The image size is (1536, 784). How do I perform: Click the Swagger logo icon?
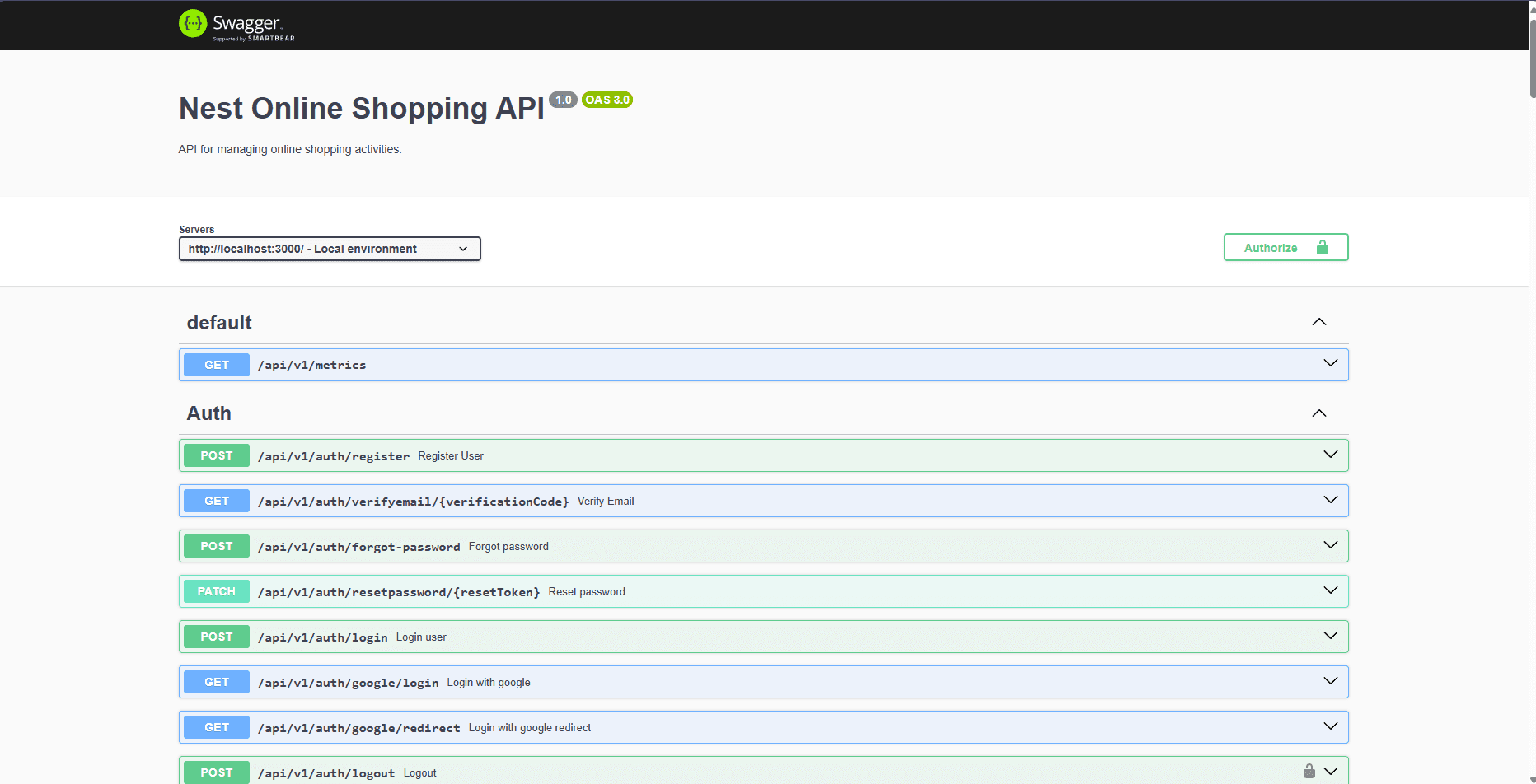point(193,24)
